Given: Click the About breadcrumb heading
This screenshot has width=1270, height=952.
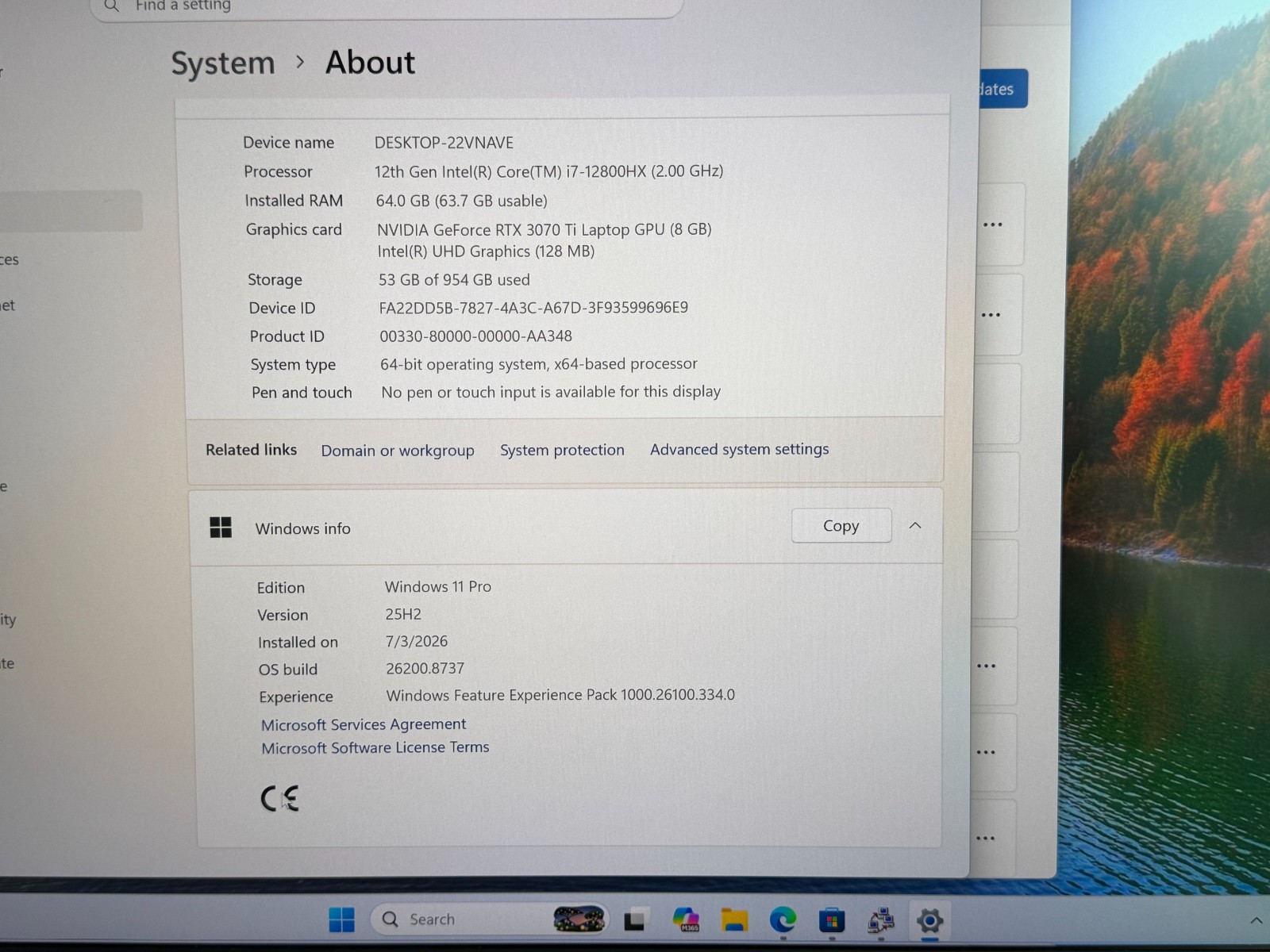Looking at the screenshot, I should [370, 63].
